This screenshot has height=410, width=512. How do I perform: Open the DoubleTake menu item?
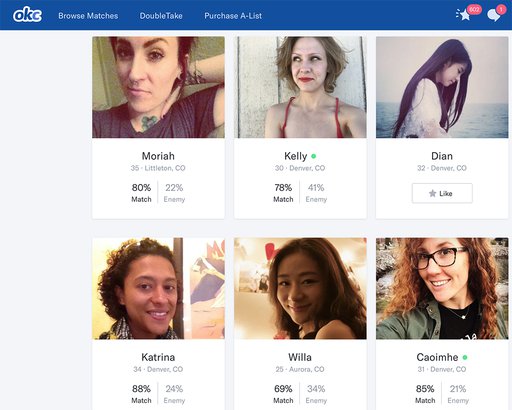(x=161, y=16)
